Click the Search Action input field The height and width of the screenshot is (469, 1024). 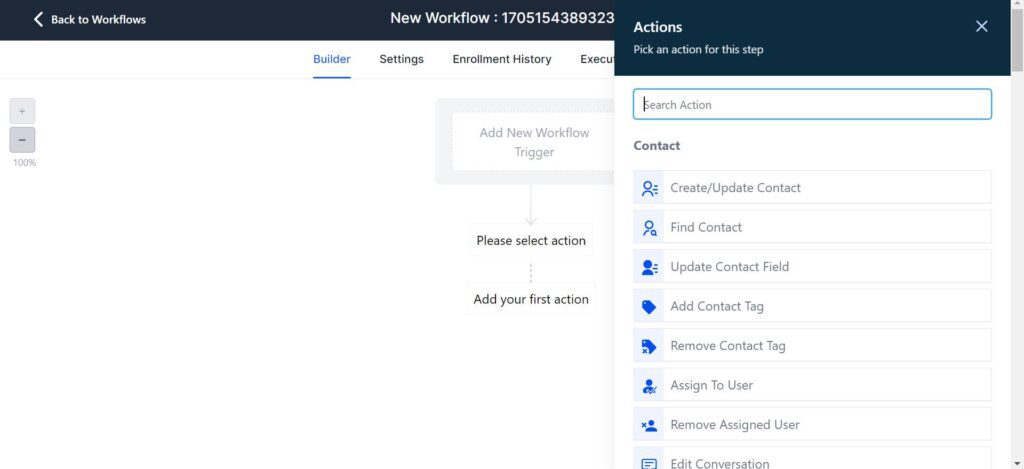(x=812, y=104)
